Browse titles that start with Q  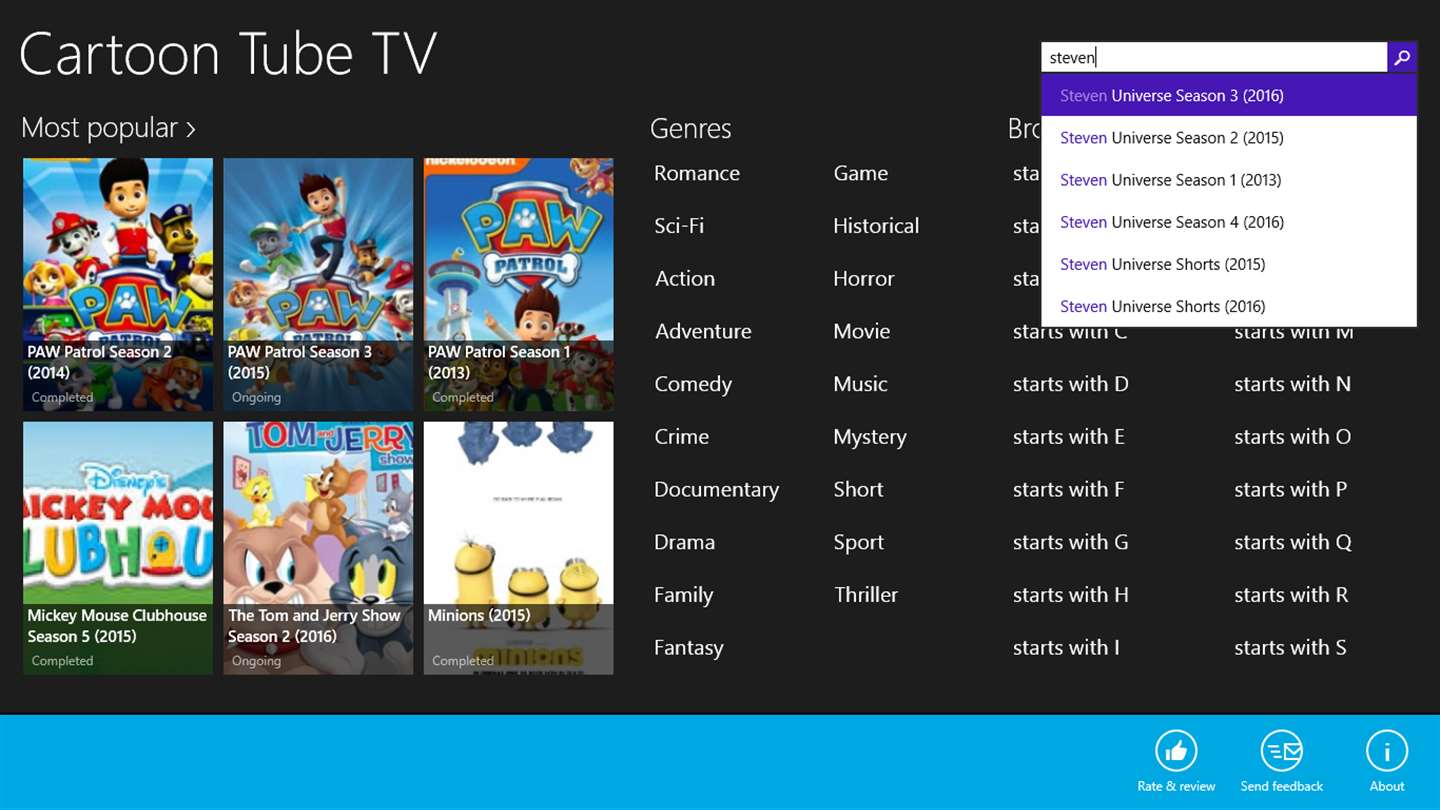(x=1293, y=542)
